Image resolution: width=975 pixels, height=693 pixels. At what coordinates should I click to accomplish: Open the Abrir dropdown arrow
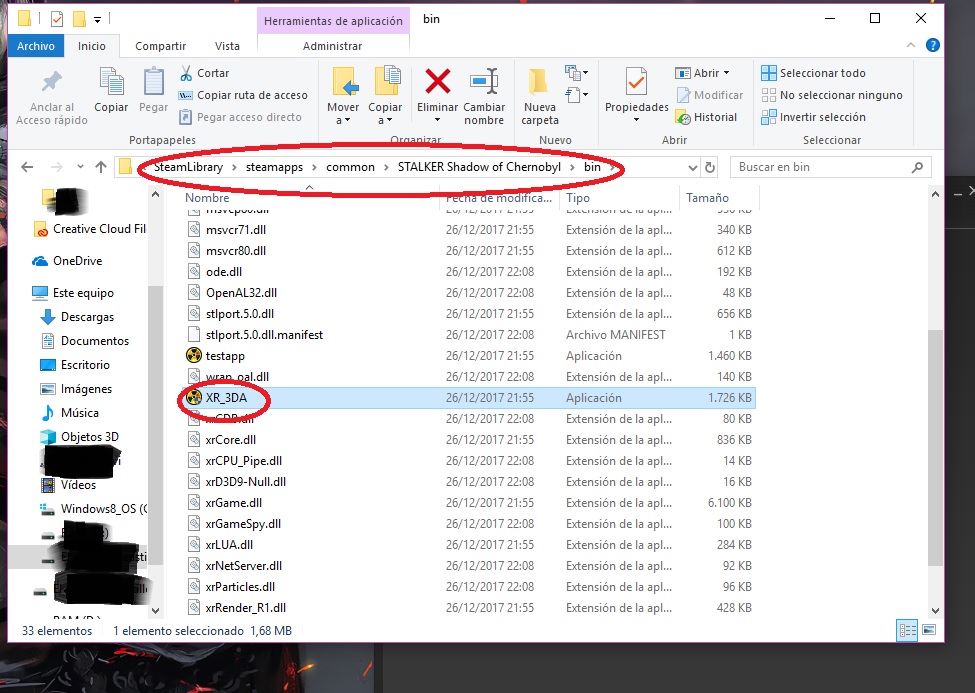(726, 73)
